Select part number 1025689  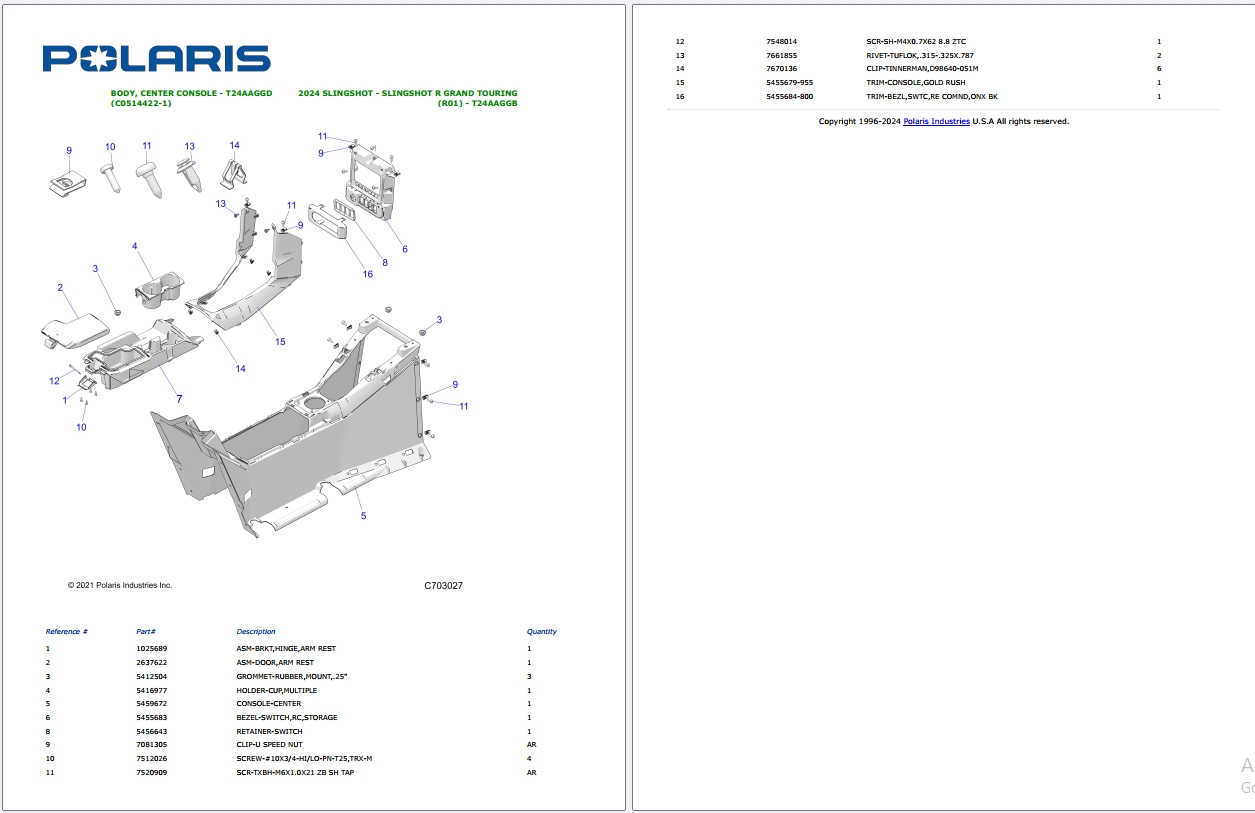pos(152,649)
